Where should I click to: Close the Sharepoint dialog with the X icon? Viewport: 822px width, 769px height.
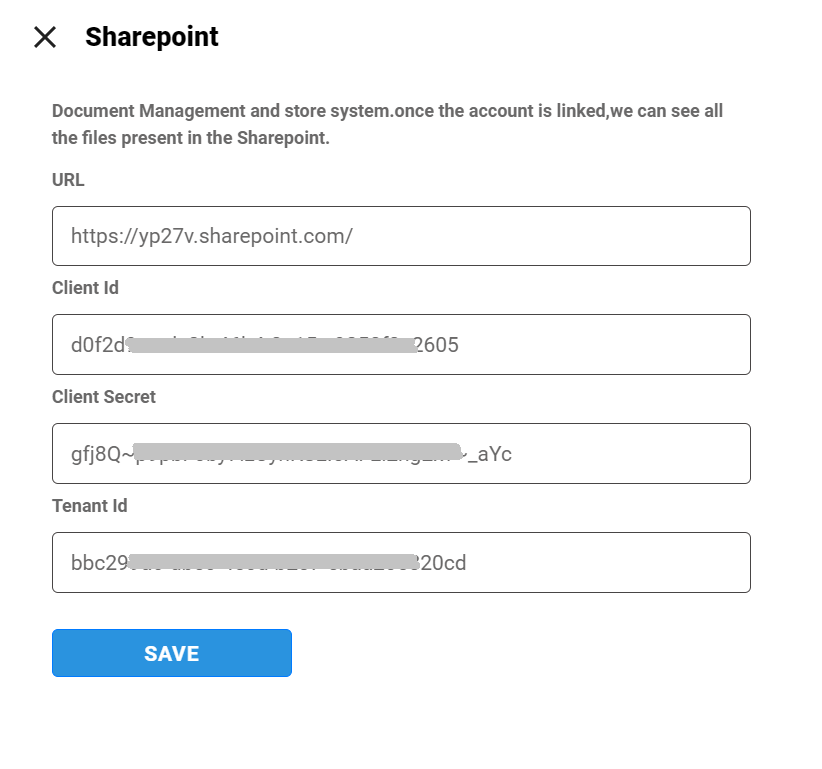click(x=45, y=37)
